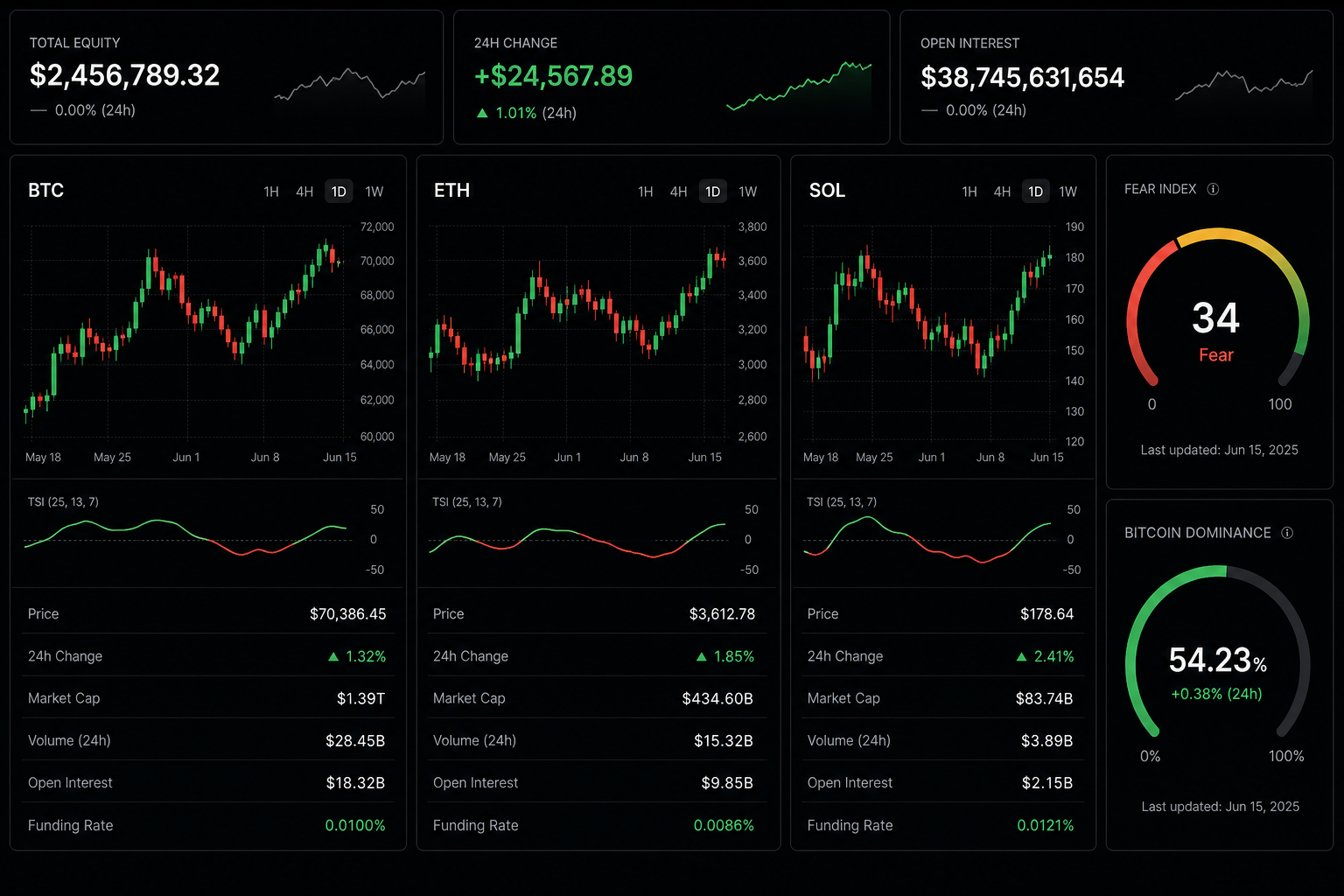Open the SOL TSI (25, 13, 7) indicator settings
This screenshot has width=1344, height=896.
click(842, 502)
